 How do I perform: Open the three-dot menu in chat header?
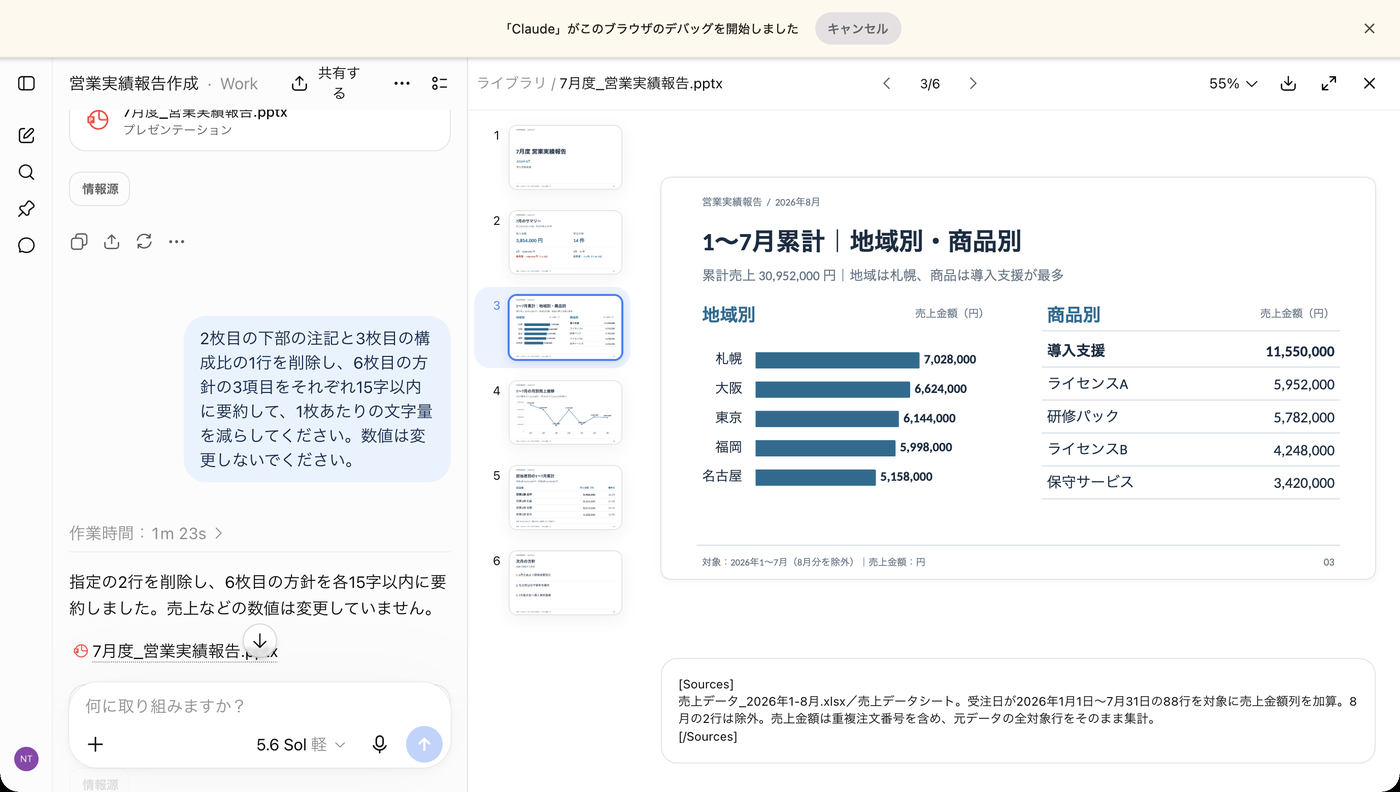402,83
